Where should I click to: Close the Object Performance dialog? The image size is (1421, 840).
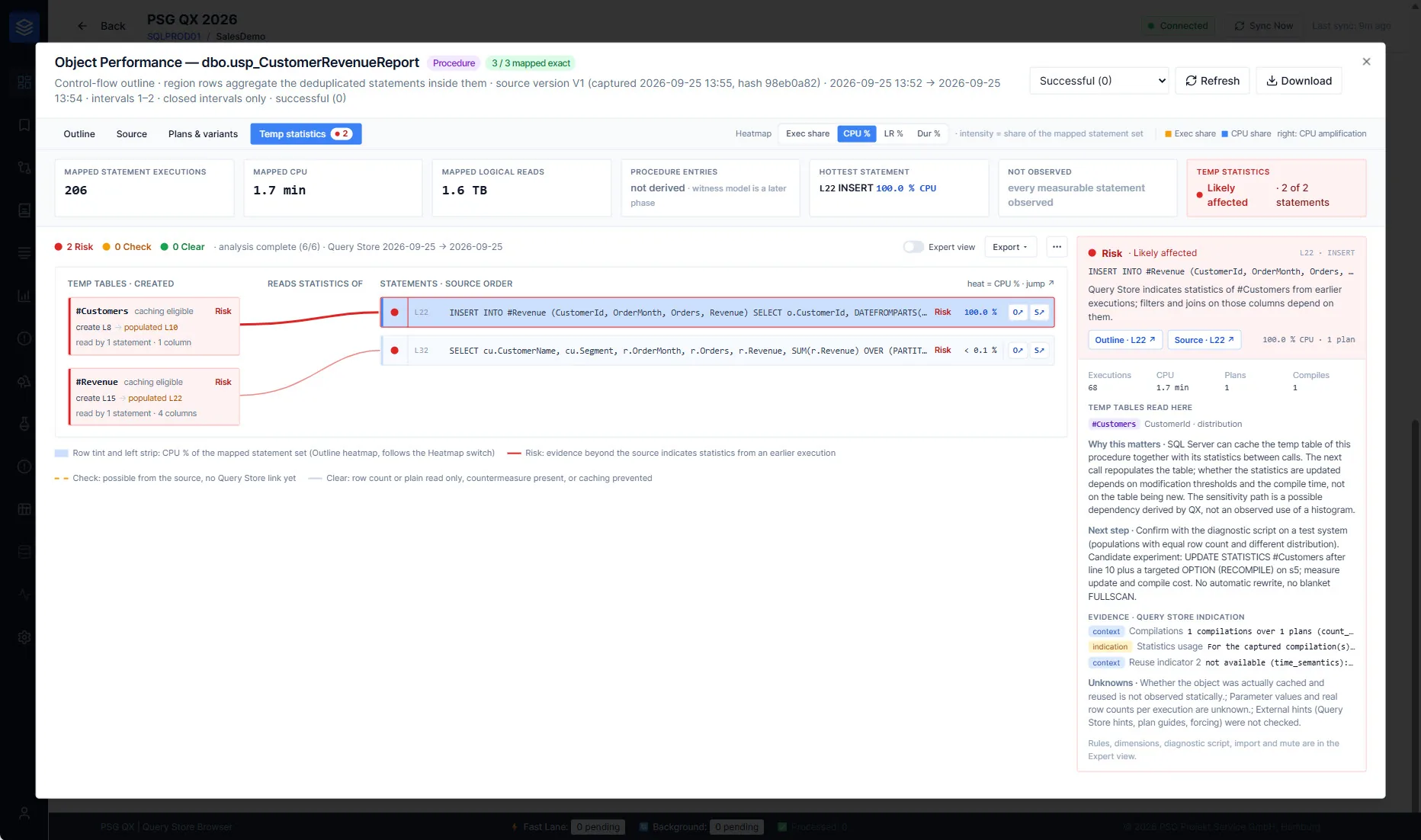pos(1366,62)
